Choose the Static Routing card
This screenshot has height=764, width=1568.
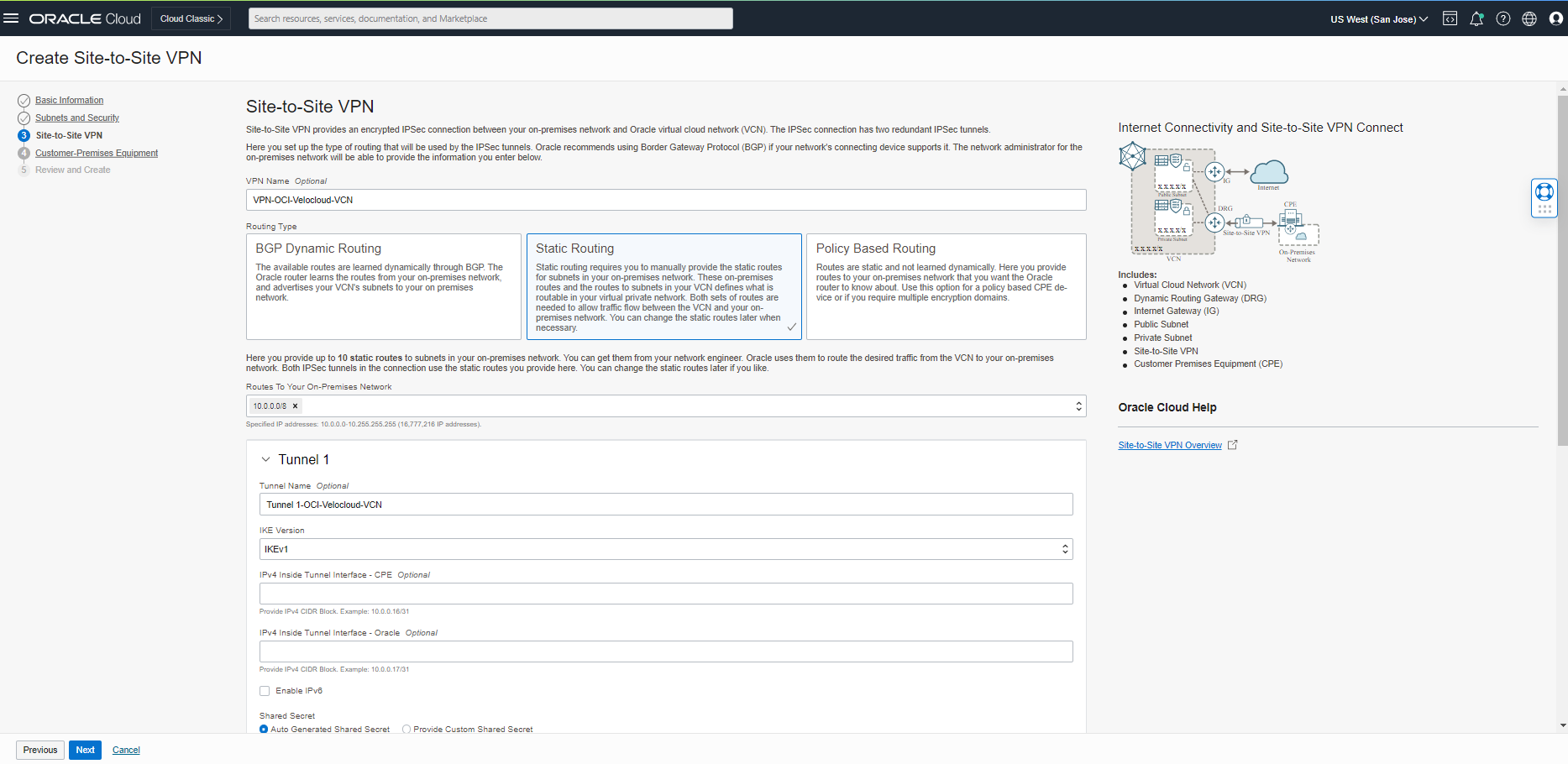point(664,286)
